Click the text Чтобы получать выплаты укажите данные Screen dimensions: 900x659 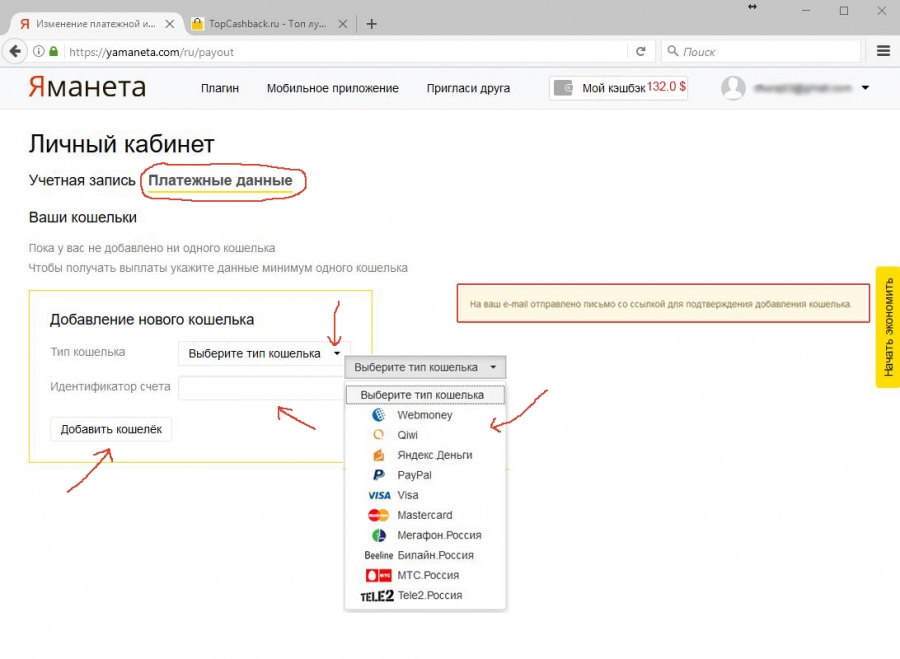218,268
